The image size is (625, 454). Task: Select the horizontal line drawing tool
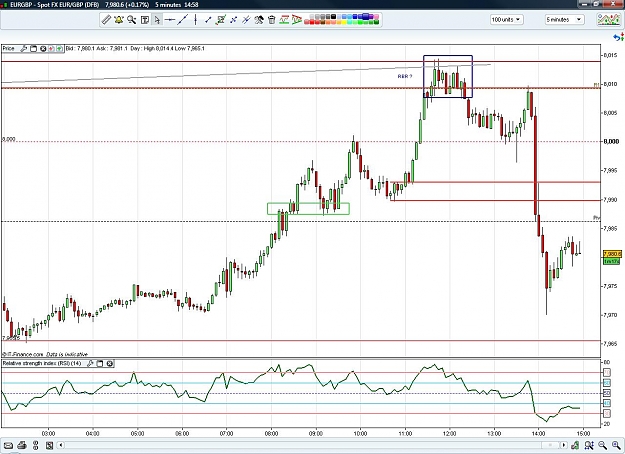[x=170, y=20]
